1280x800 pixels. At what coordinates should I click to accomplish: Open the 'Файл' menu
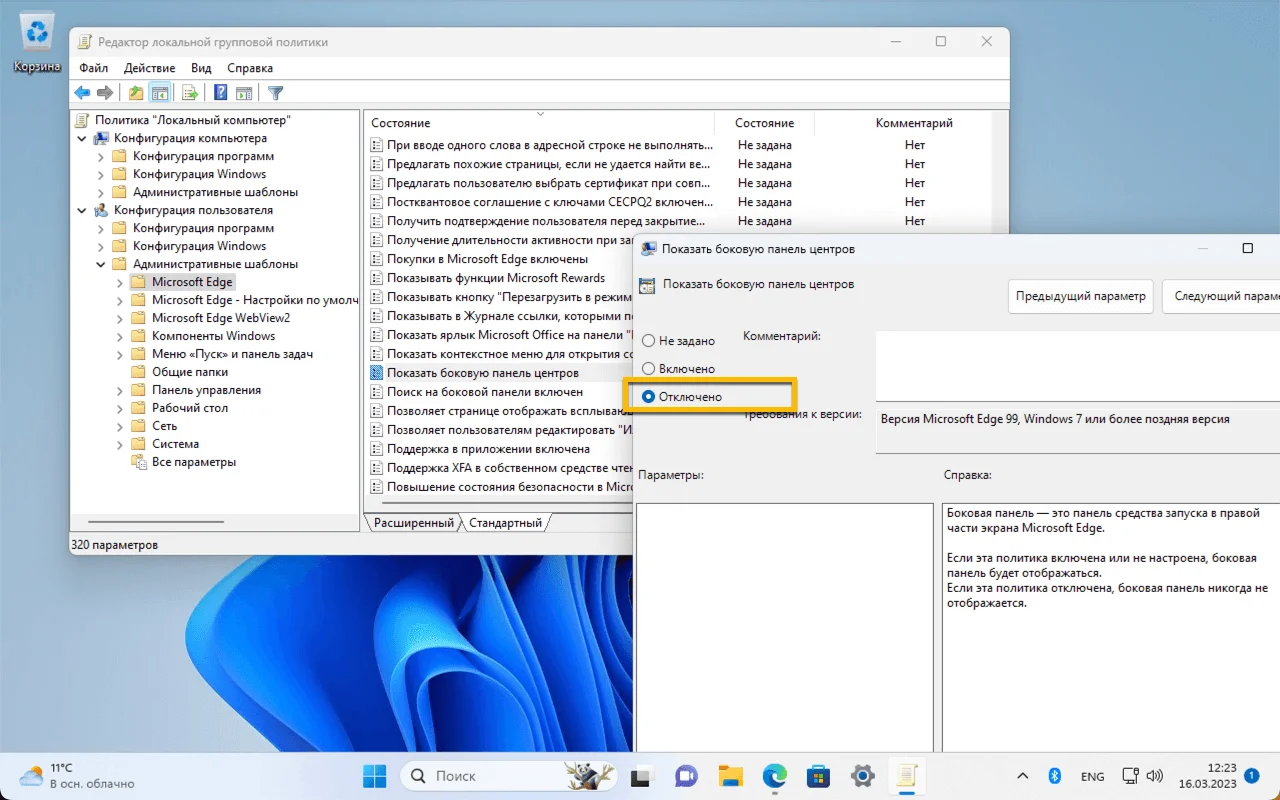[93, 68]
